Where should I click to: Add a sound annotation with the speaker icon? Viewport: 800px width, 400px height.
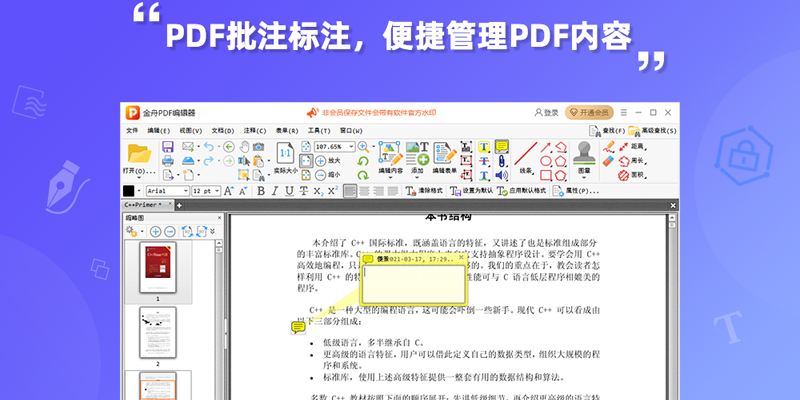(x=502, y=176)
